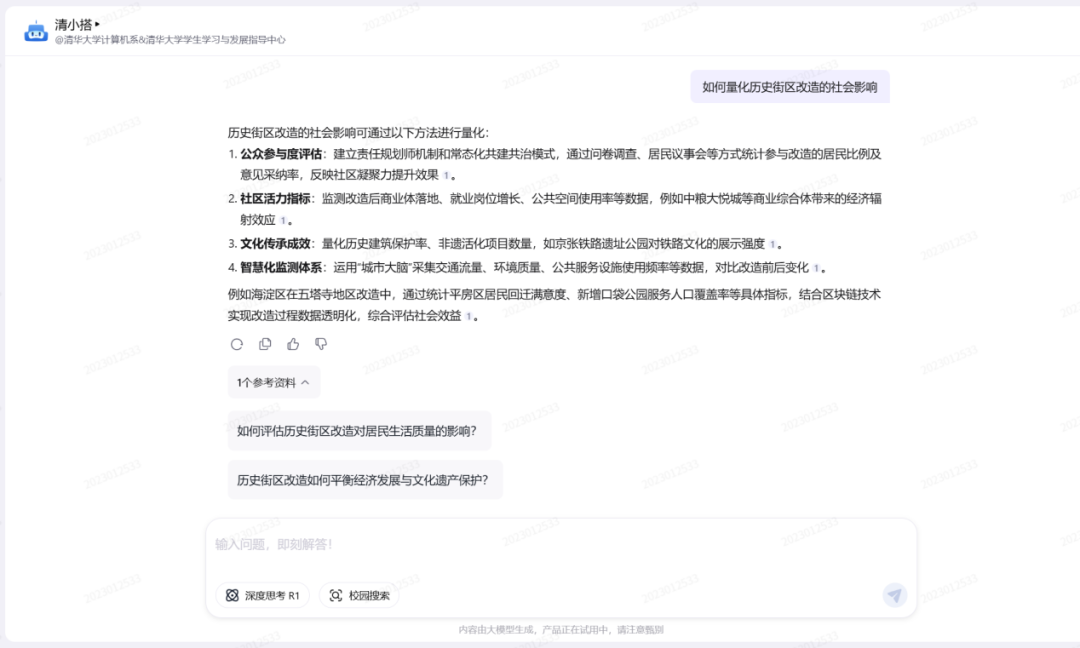Enable 校园搜索 mode
Viewport: 1080px width, 648px height.
(x=359, y=594)
